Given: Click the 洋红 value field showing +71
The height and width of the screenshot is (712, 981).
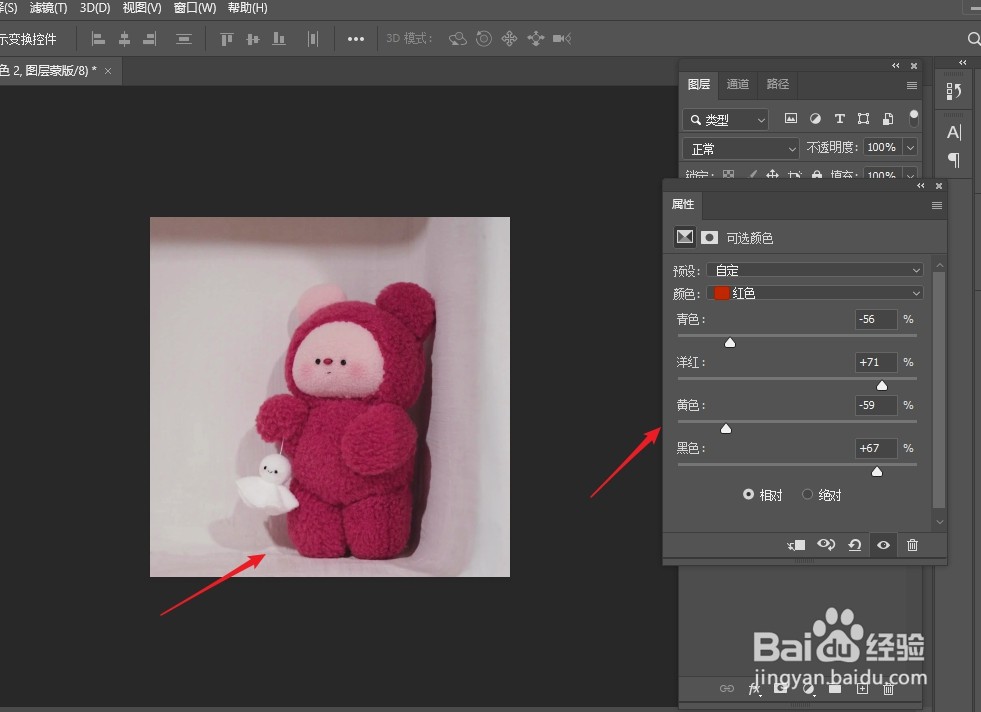Looking at the screenshot, I should (876, 362).
